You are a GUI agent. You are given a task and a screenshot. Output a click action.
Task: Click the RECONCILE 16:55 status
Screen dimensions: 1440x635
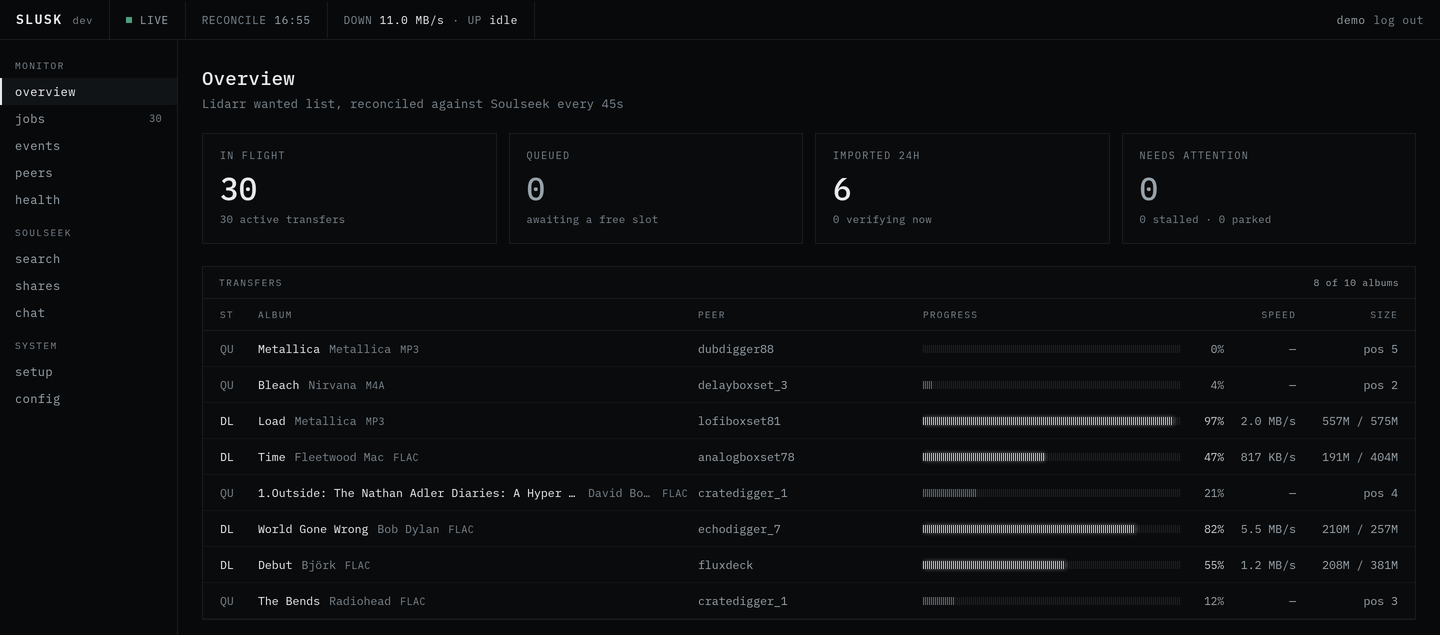tap(256, 20)
